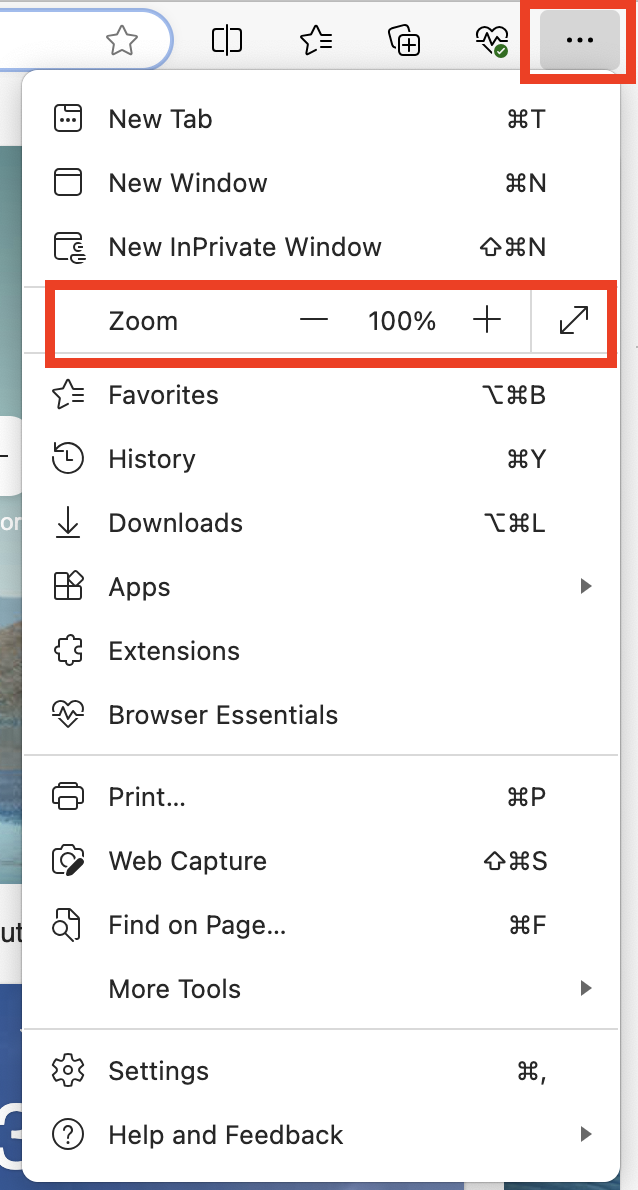The height and width of the screenshot is (1190, 638).
Task: Enter full screen mode
Action: pos(572,320)
